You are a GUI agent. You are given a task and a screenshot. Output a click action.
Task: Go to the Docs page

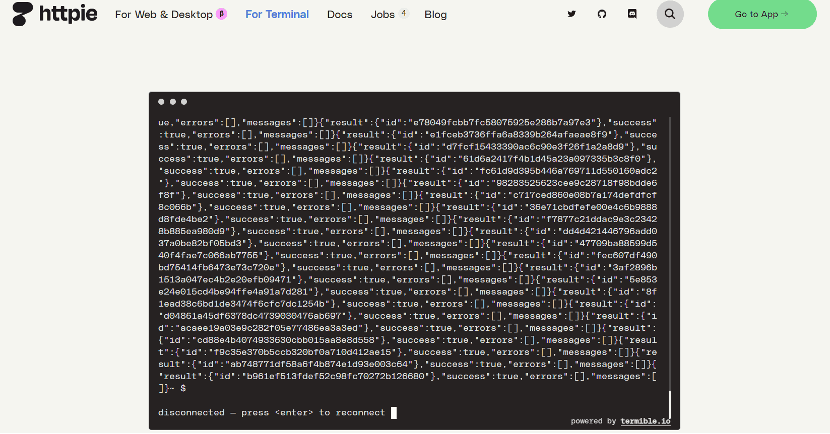pyautogui.click(x=339, y=15)
